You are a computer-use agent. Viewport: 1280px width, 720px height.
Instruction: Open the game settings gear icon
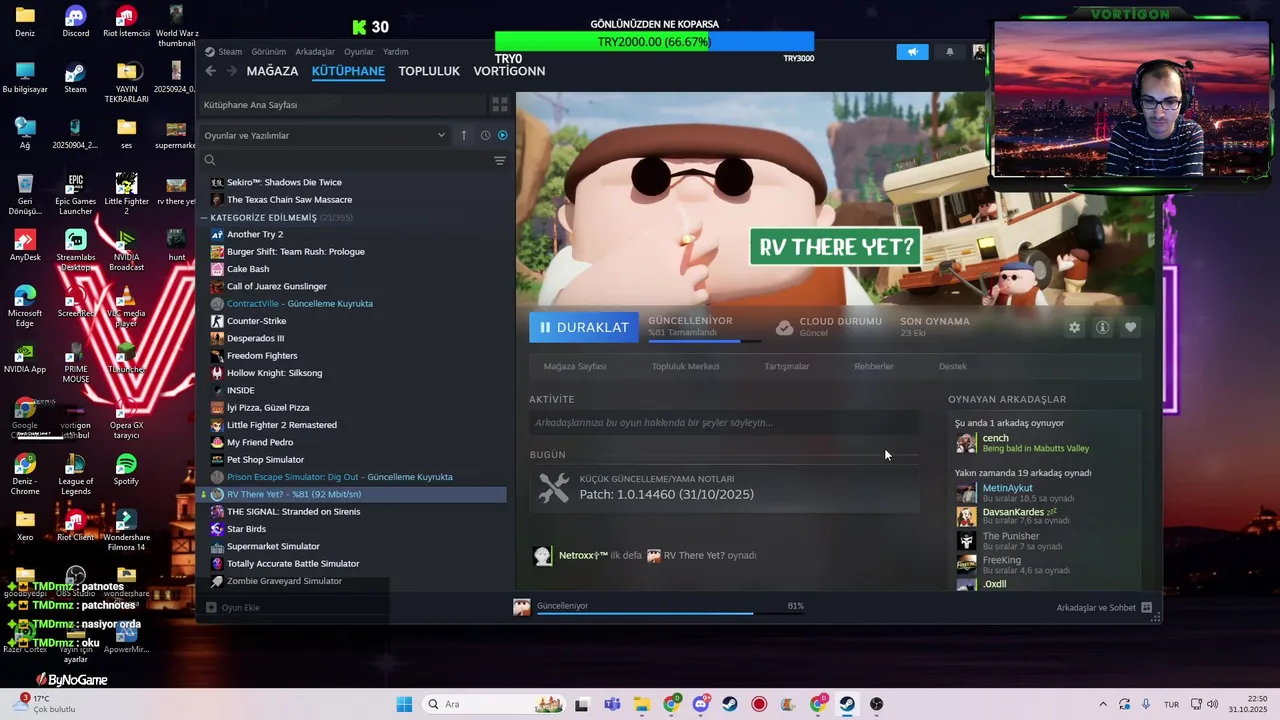pos(1074,327)
